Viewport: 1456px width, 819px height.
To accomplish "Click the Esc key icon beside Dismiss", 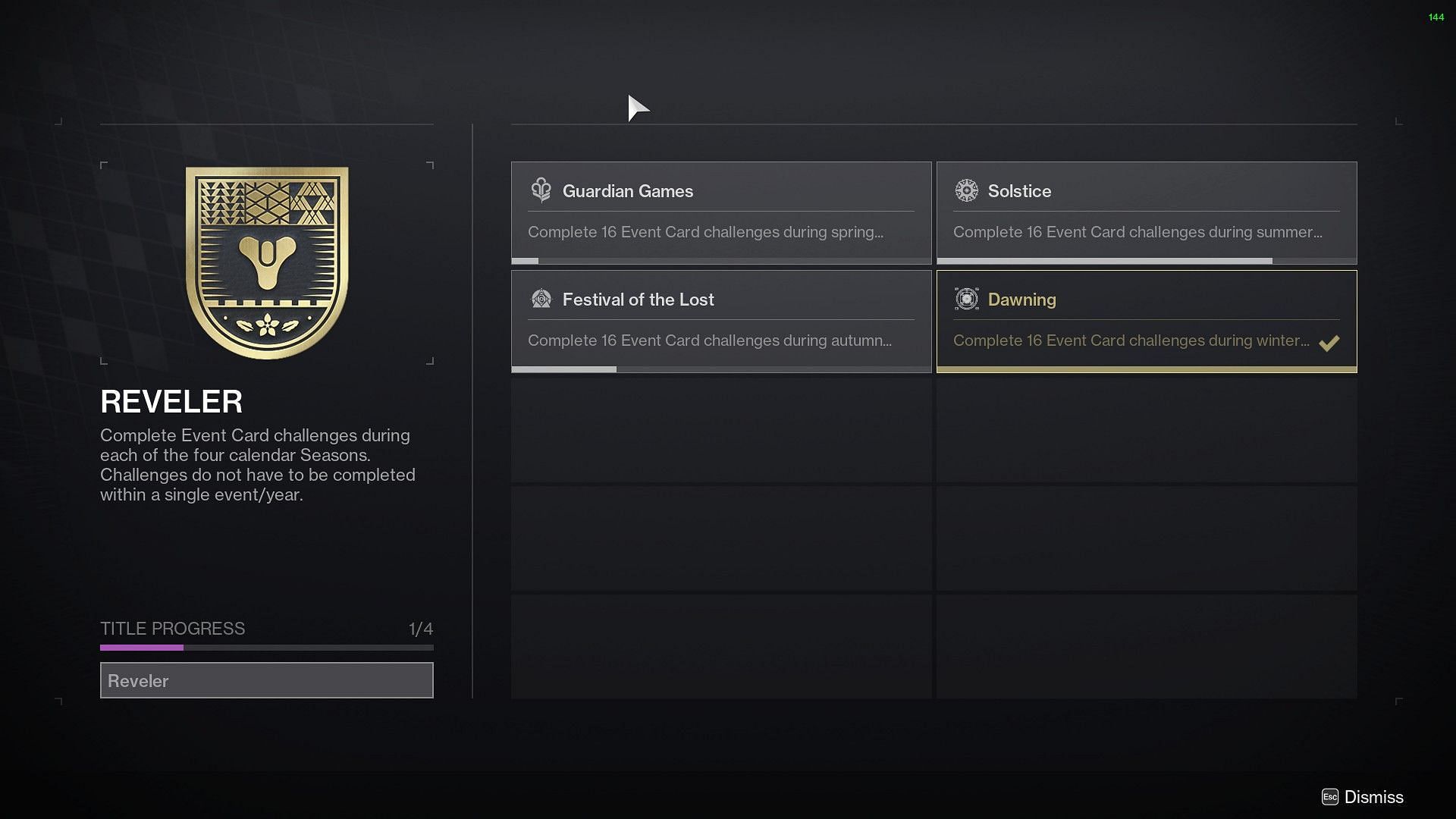I will pos(1329,797).
